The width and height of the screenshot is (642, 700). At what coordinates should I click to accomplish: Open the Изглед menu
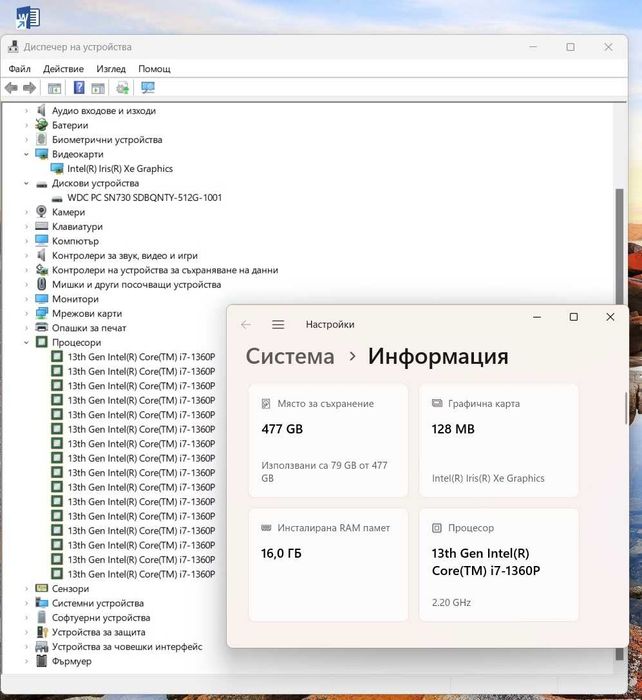[111, 69]
